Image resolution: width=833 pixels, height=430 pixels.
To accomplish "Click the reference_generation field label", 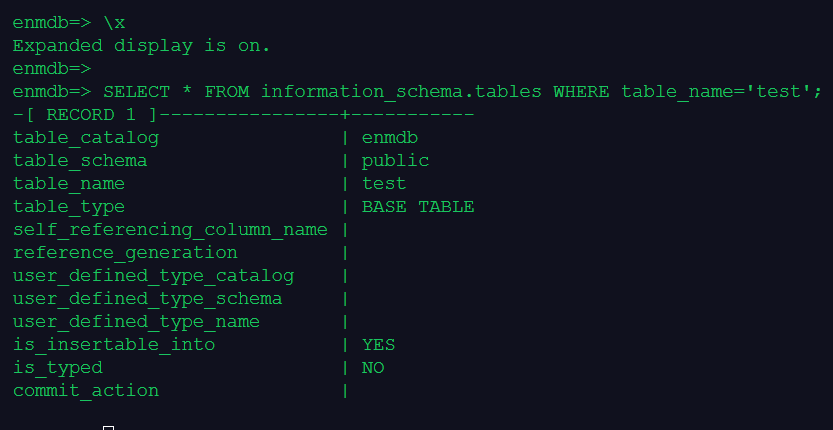I will (x=125, y=253).
